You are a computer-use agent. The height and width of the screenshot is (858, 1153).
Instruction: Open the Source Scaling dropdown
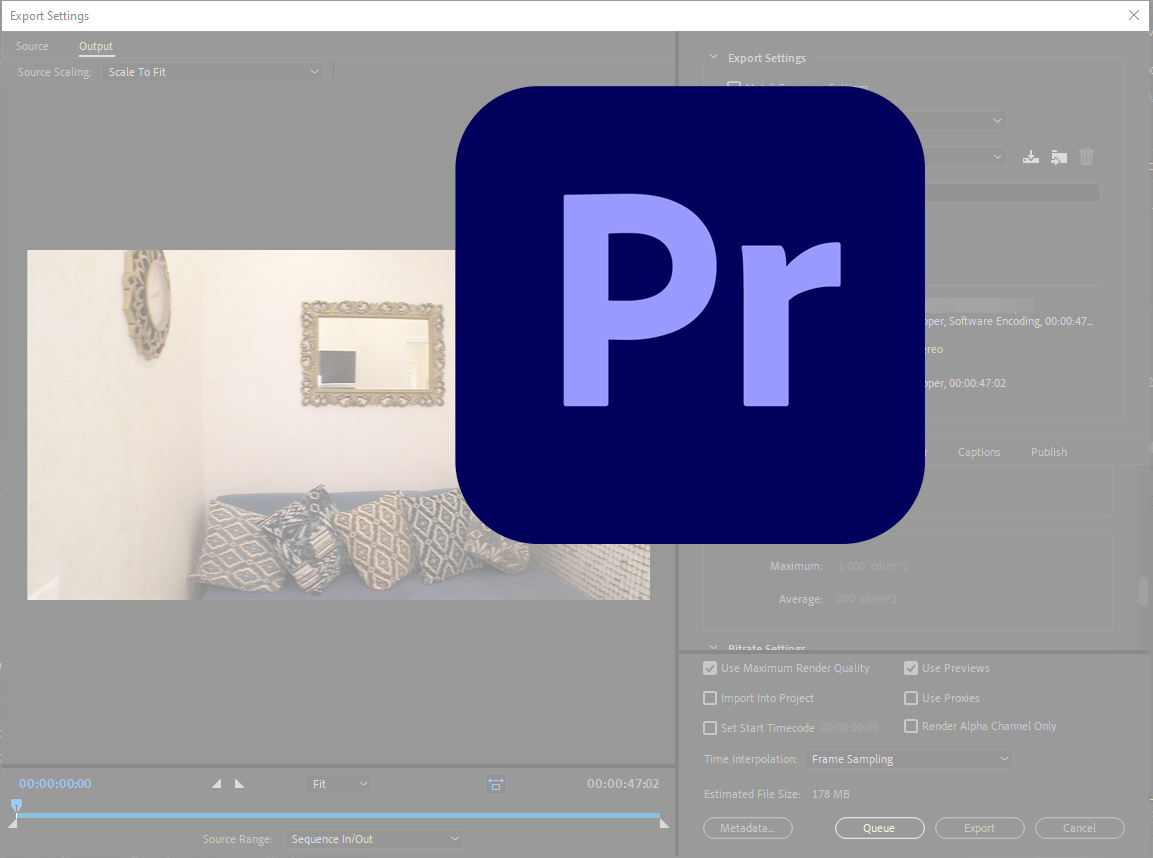[213, 72]
